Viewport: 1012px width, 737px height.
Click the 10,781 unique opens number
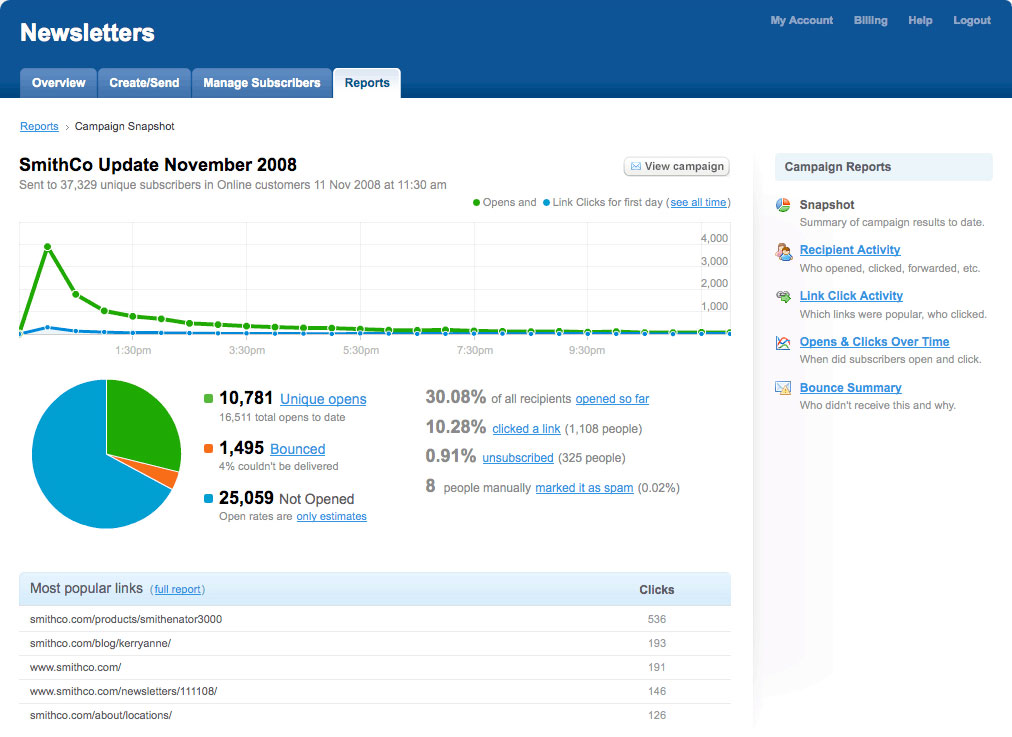246,398
